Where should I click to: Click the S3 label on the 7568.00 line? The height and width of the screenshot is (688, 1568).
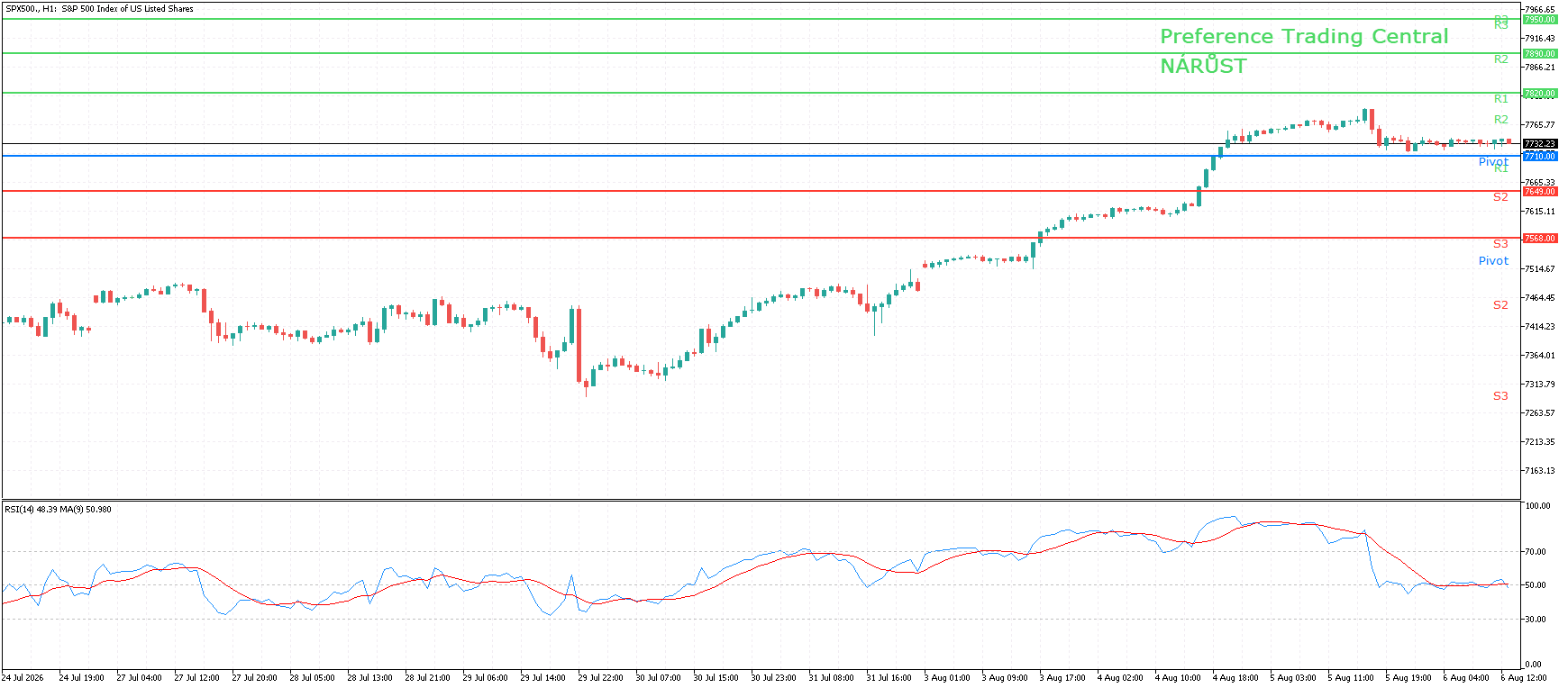[x=1500, y=244]
